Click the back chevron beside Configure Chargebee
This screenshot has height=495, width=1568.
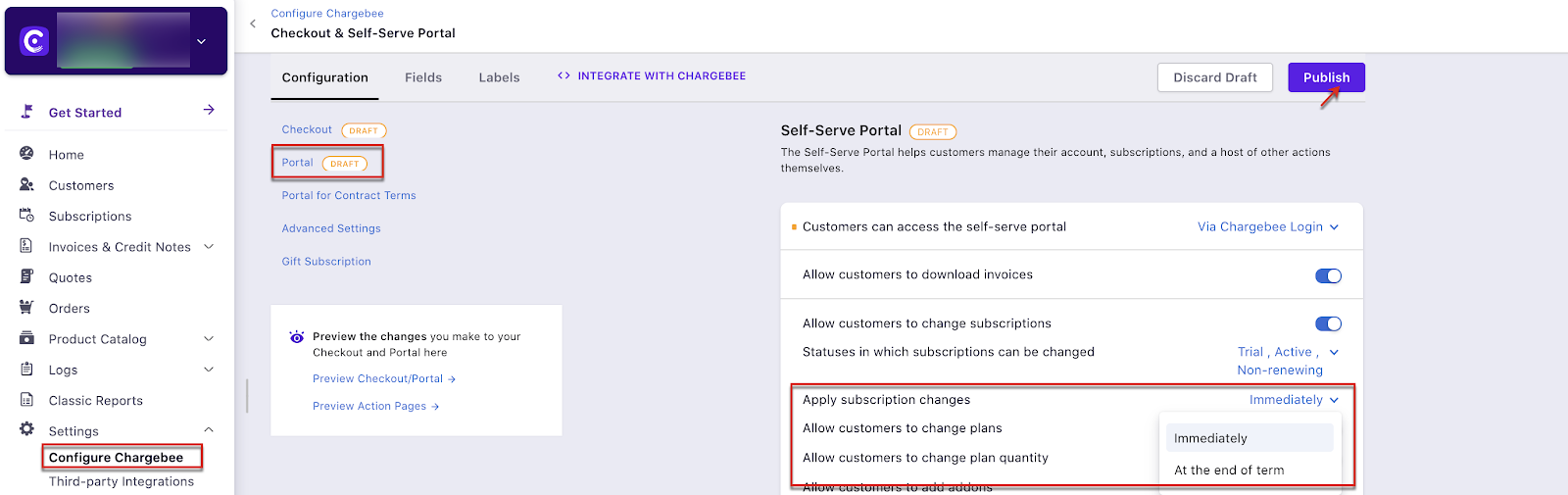tap(253, 24)
